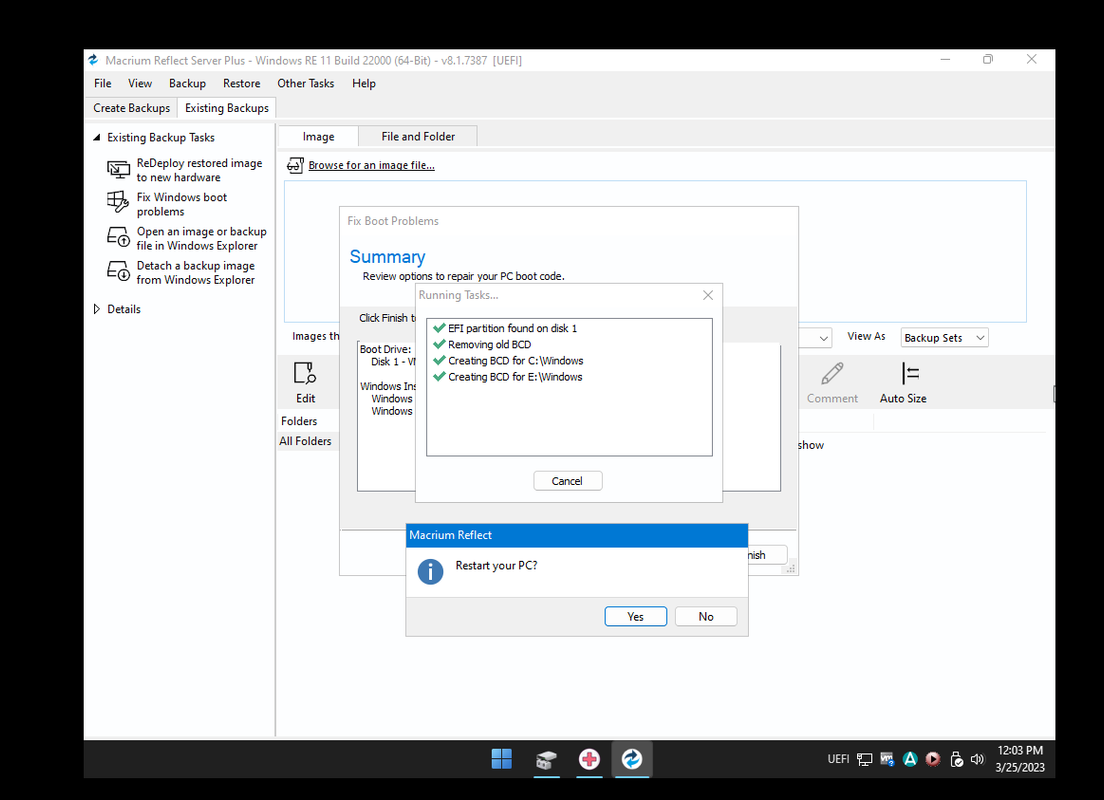Click the Edit toolbar icon

point(305,373)
